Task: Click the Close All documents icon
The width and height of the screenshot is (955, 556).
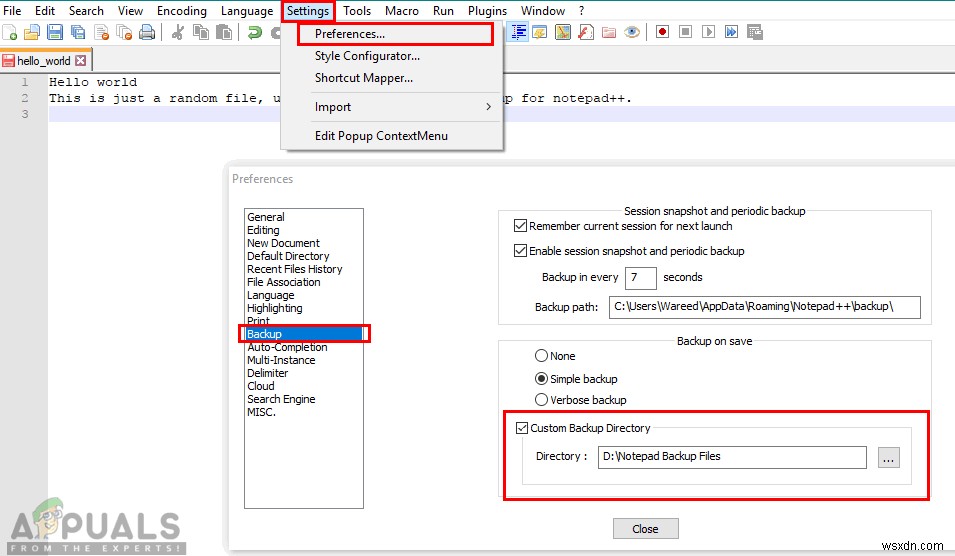Action: pos(124,32)
